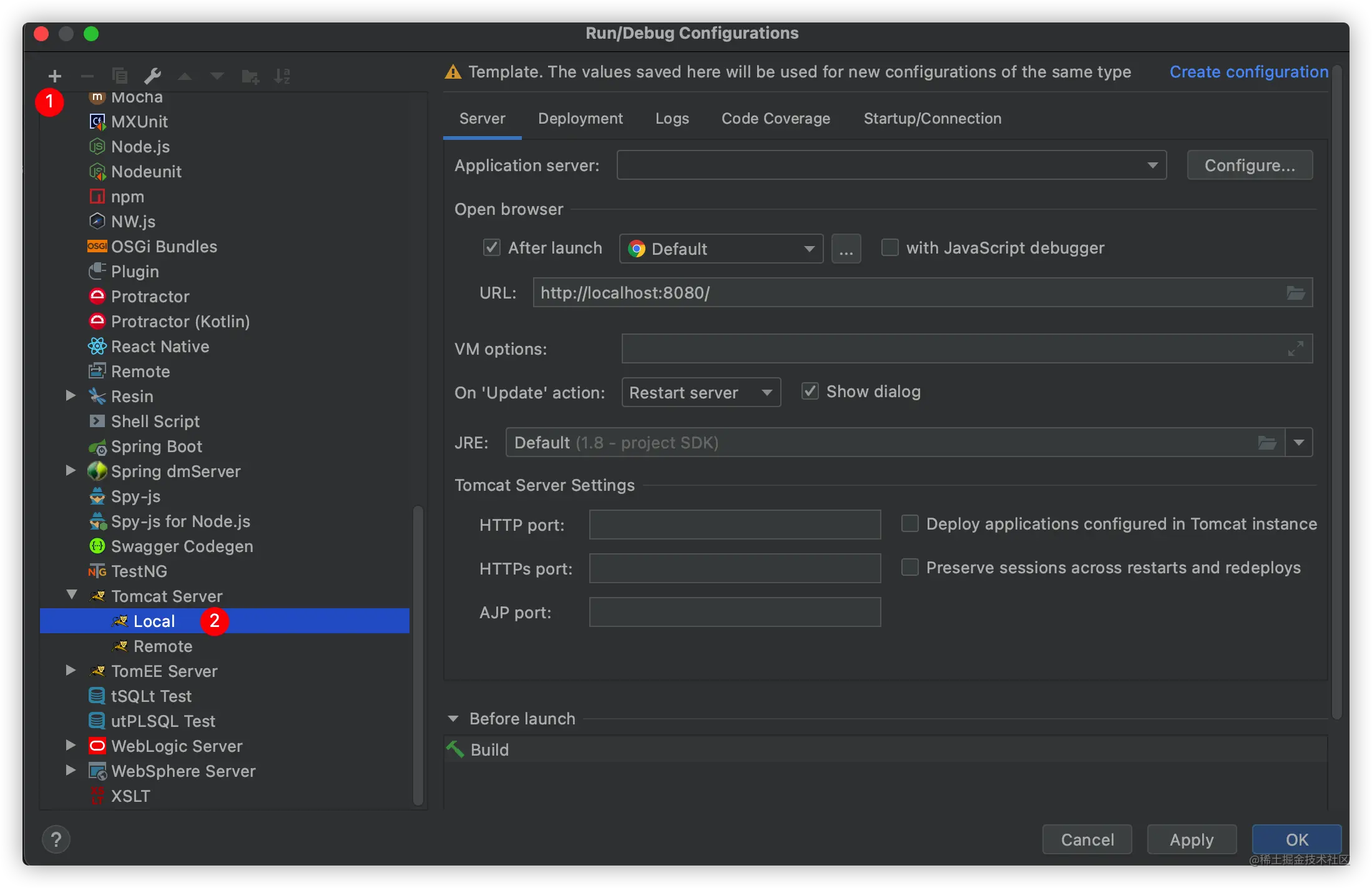Viewport: 1372px width, 888px height.
Task: Click the folder icon in URL field
Action: coord(1296,293)
